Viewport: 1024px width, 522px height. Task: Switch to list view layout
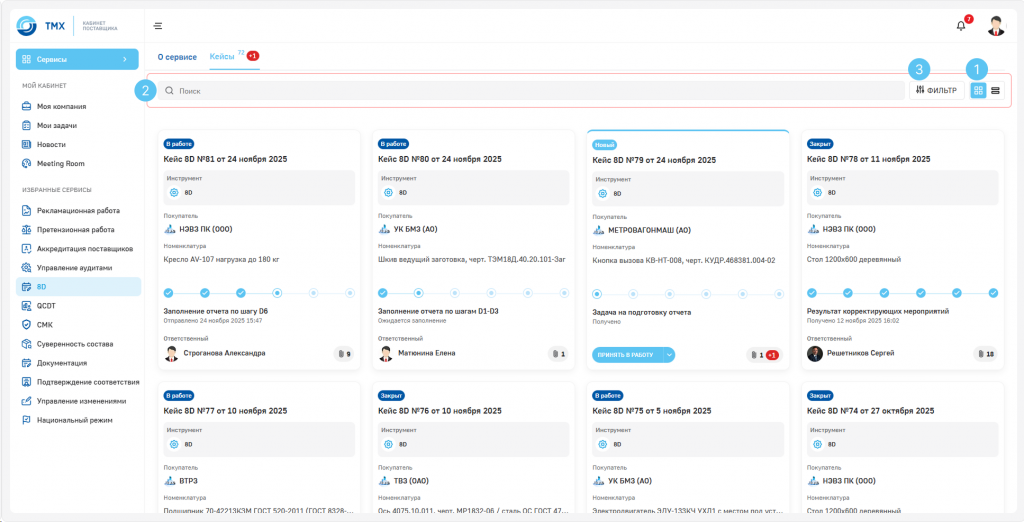coord(996,90)
